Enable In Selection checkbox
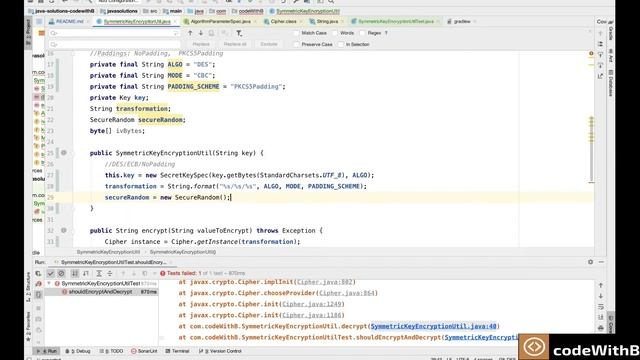640x360 pixels. (x=341, y=44)
